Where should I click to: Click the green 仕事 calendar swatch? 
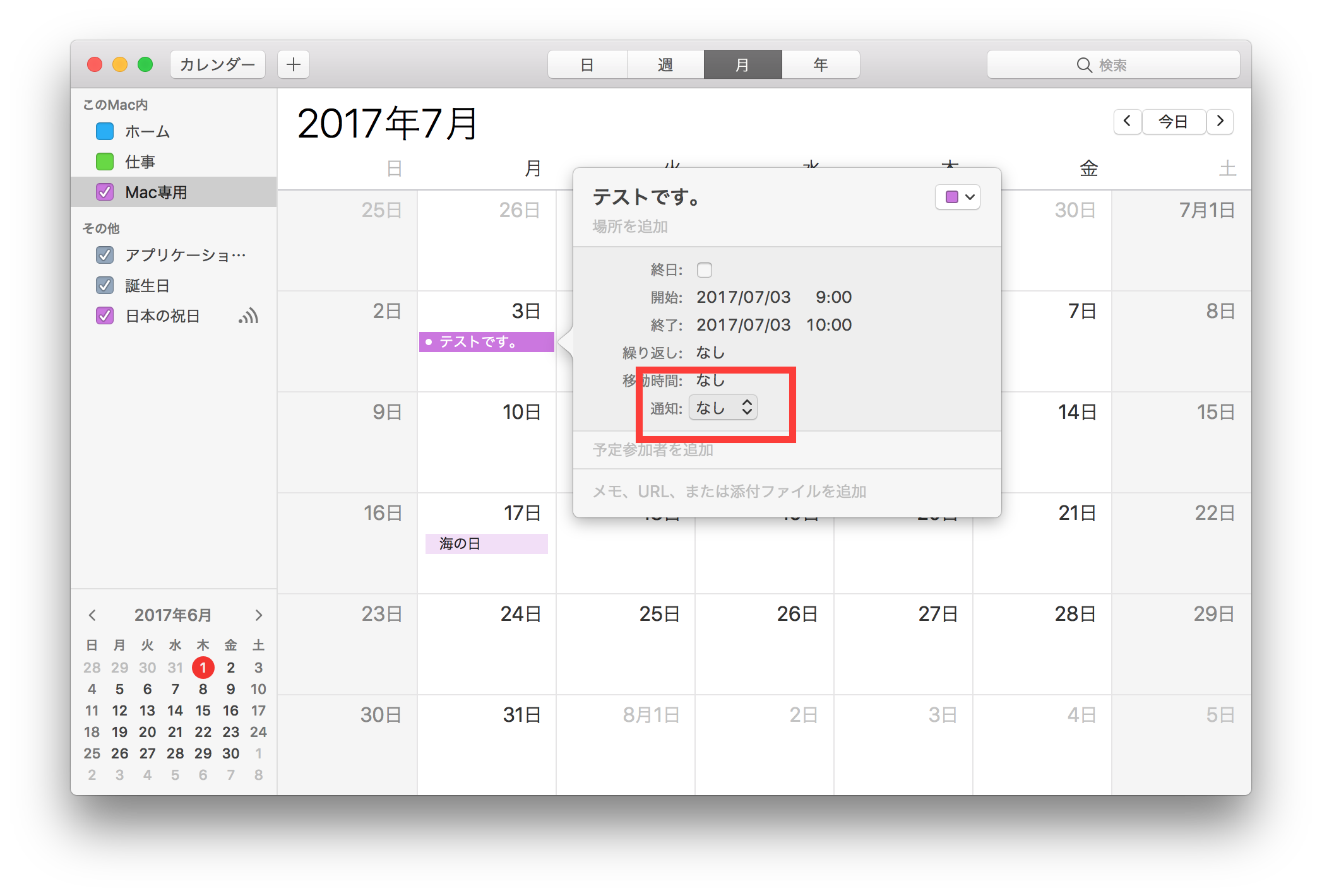pos(105,162)
